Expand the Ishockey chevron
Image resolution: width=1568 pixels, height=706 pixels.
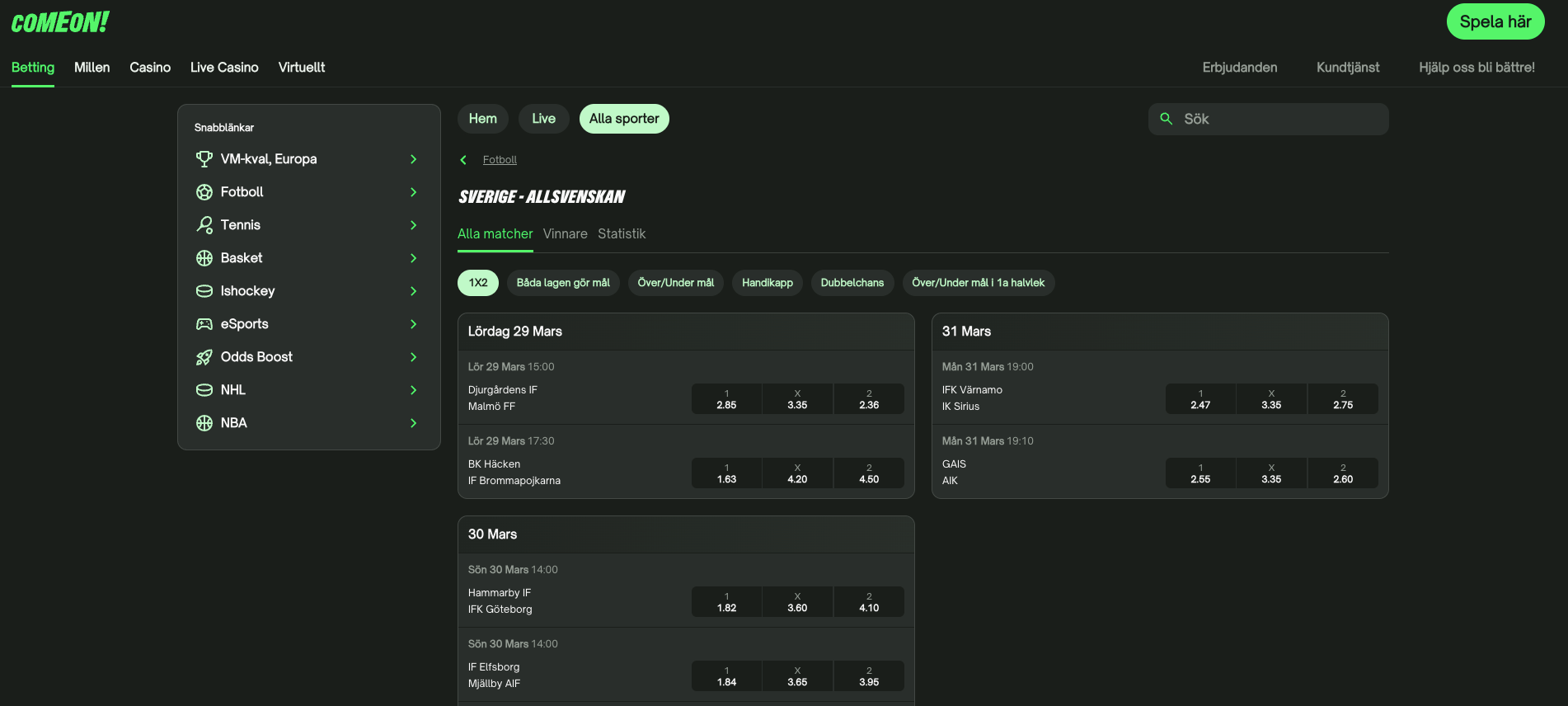click(x=414, y=291)
